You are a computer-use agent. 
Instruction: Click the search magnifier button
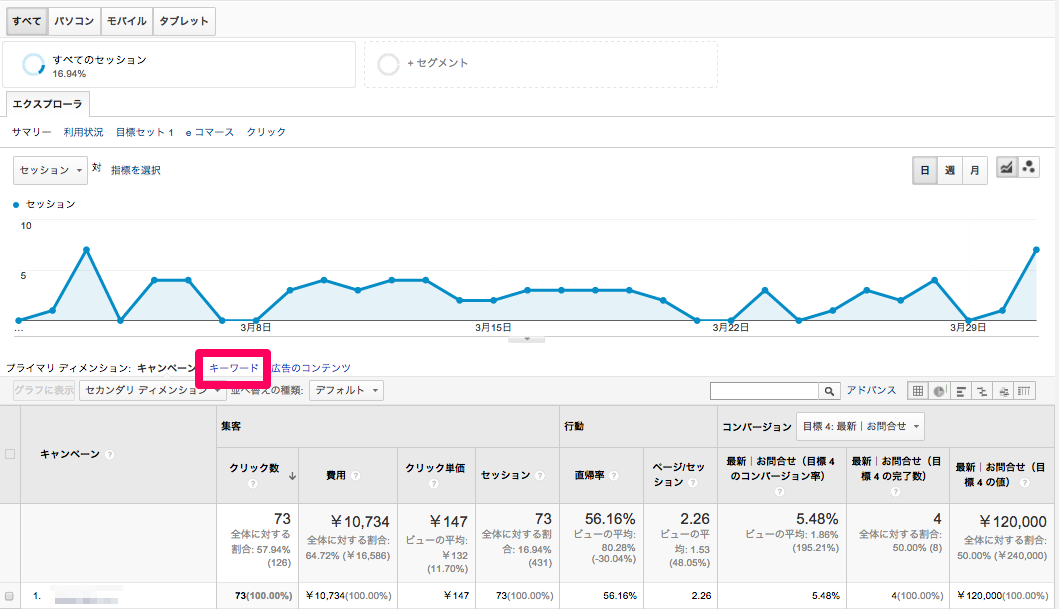[x=830, y=391]
